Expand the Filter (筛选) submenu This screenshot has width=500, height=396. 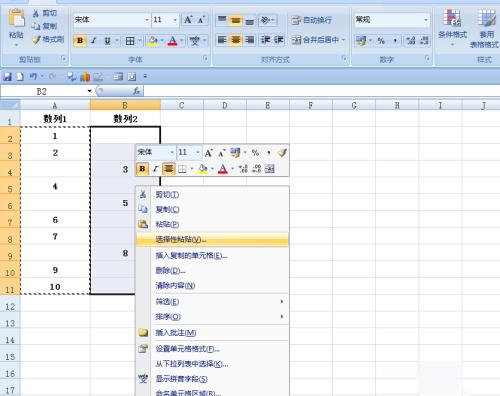[x=212, y=301]
